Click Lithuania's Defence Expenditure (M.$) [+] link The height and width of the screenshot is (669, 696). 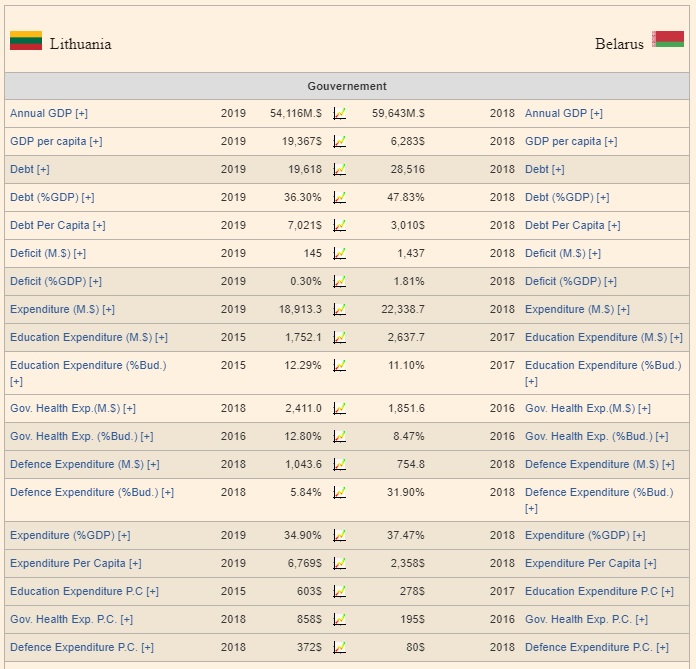[85, 464]
